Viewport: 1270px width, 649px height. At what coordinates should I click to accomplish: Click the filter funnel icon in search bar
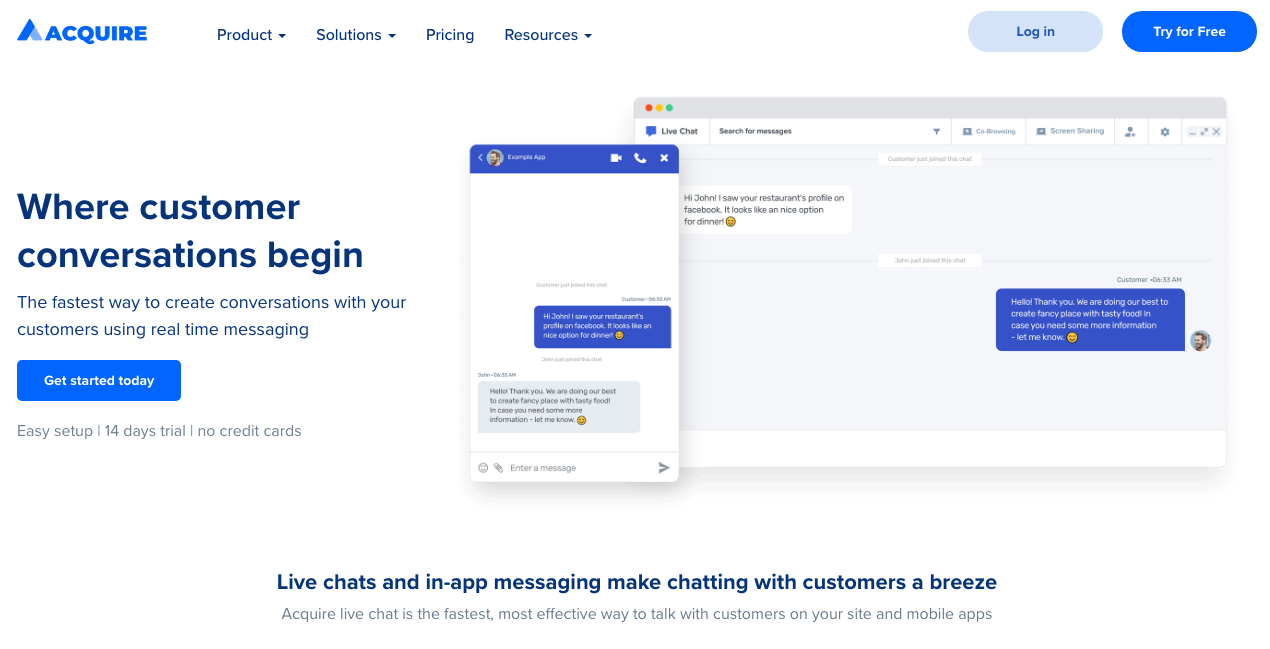click(x=937, y=131)
